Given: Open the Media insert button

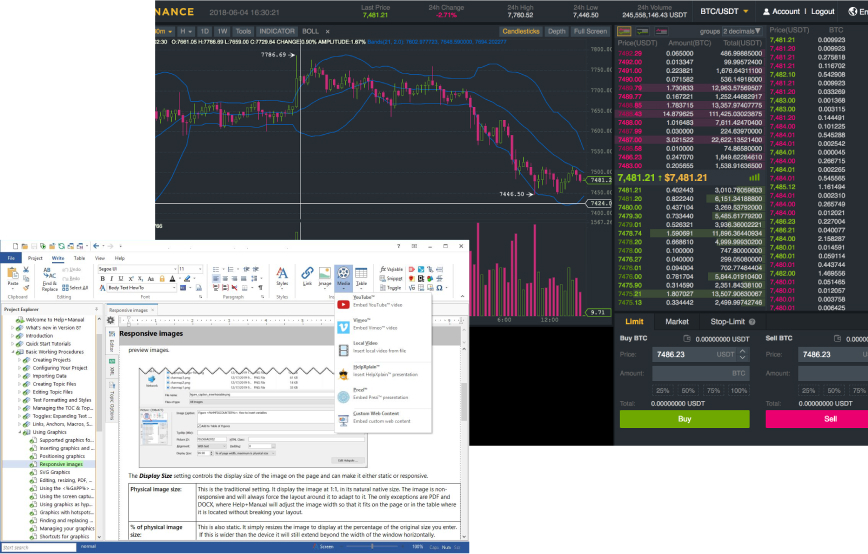Looking at the screenshot, I should (343, 275).
